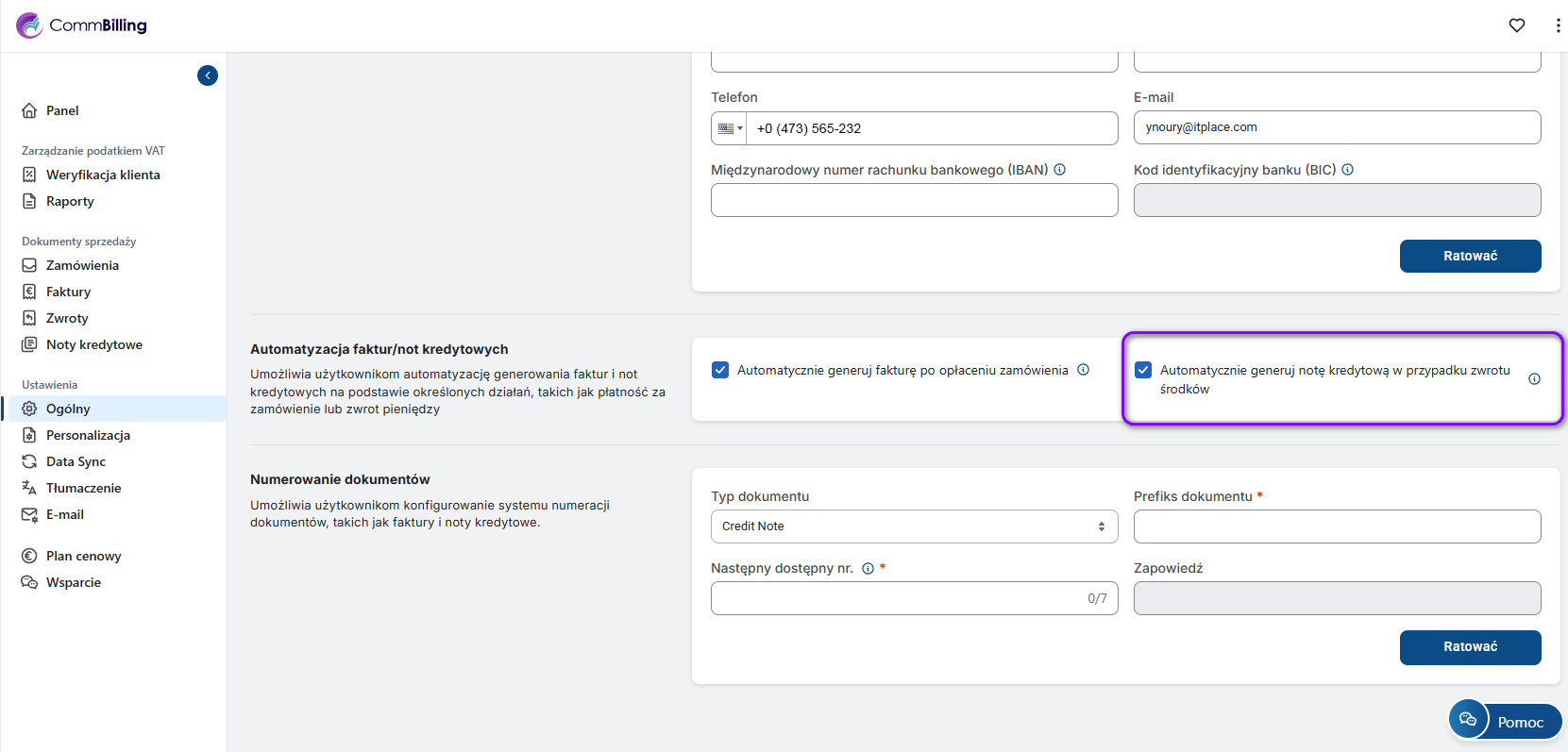The height and width of the screenshot is (752, 1568).
Task: Open the Pomoc chat widget
Action: [x=1505, y=721]
